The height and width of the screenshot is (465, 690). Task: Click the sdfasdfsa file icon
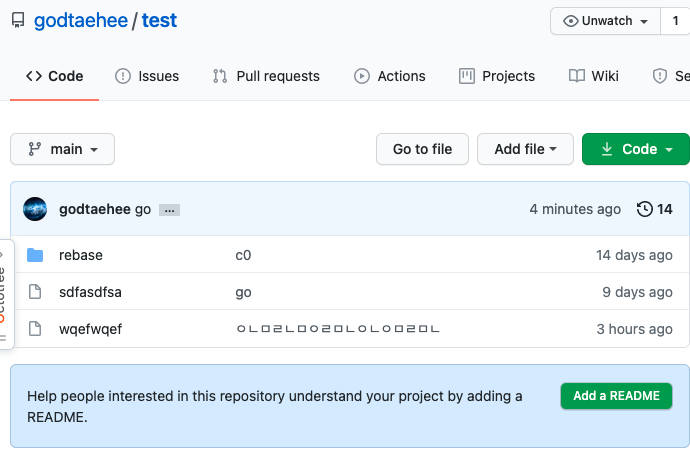(x=36, y=292)
